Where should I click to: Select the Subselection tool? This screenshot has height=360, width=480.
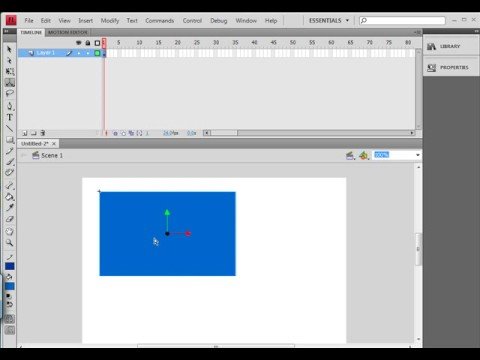(x=9, y=61)
